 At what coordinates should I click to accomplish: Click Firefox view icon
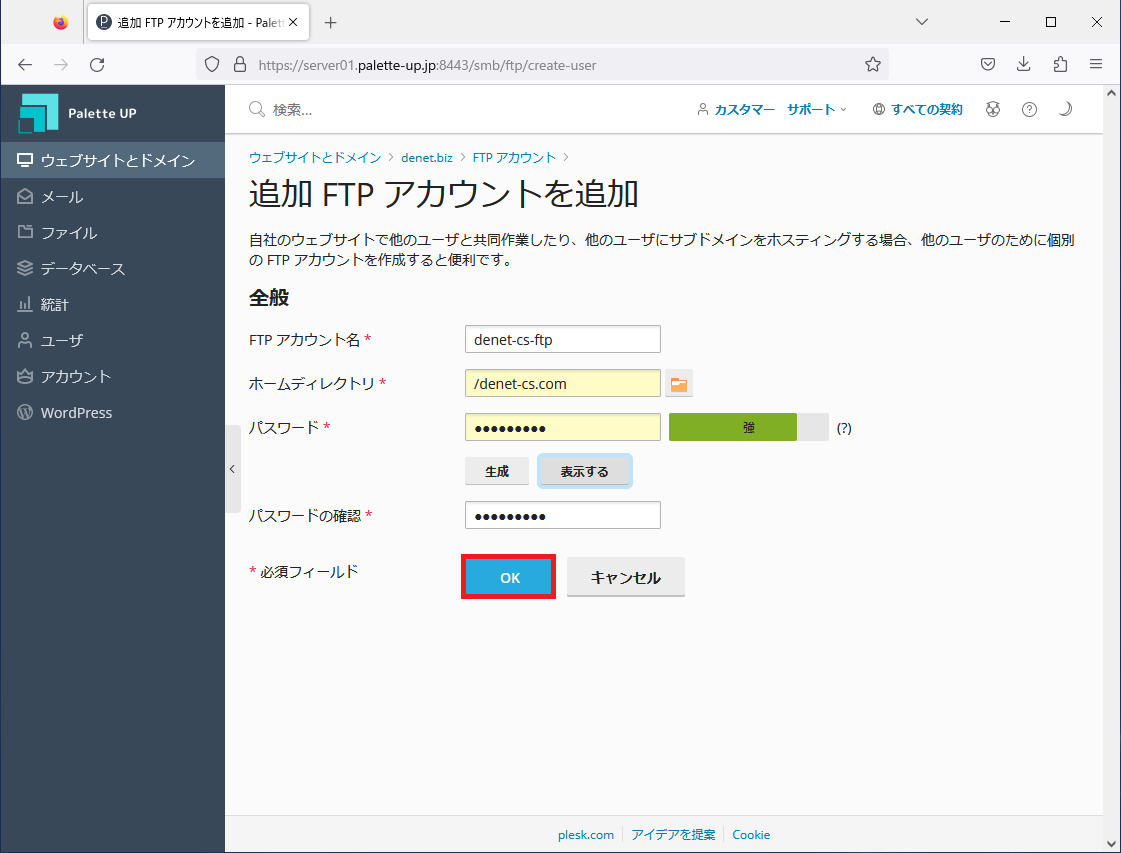(x=61, y=22)
